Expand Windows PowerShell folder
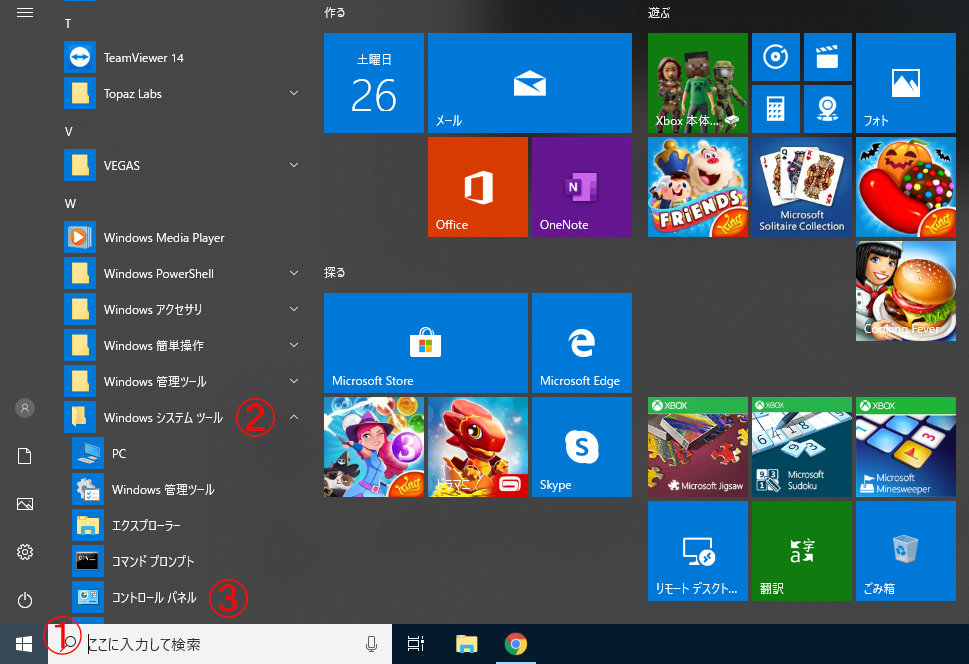This screenshot has height=664, width=969. [x=294, y=273]
